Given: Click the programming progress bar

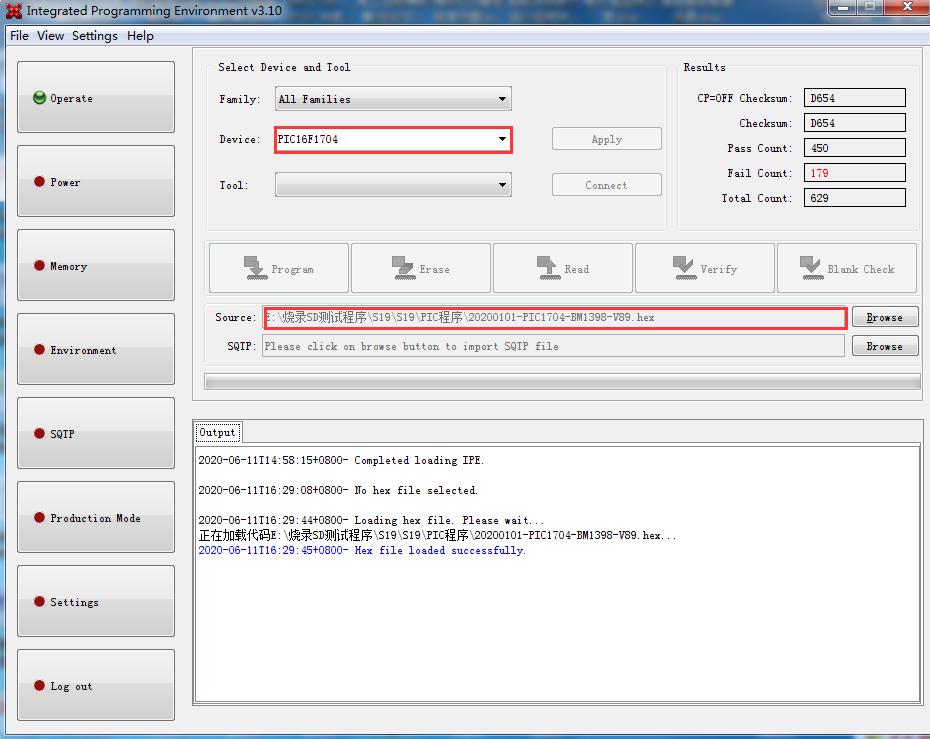Looking at the screenshot, I should 562,382.
